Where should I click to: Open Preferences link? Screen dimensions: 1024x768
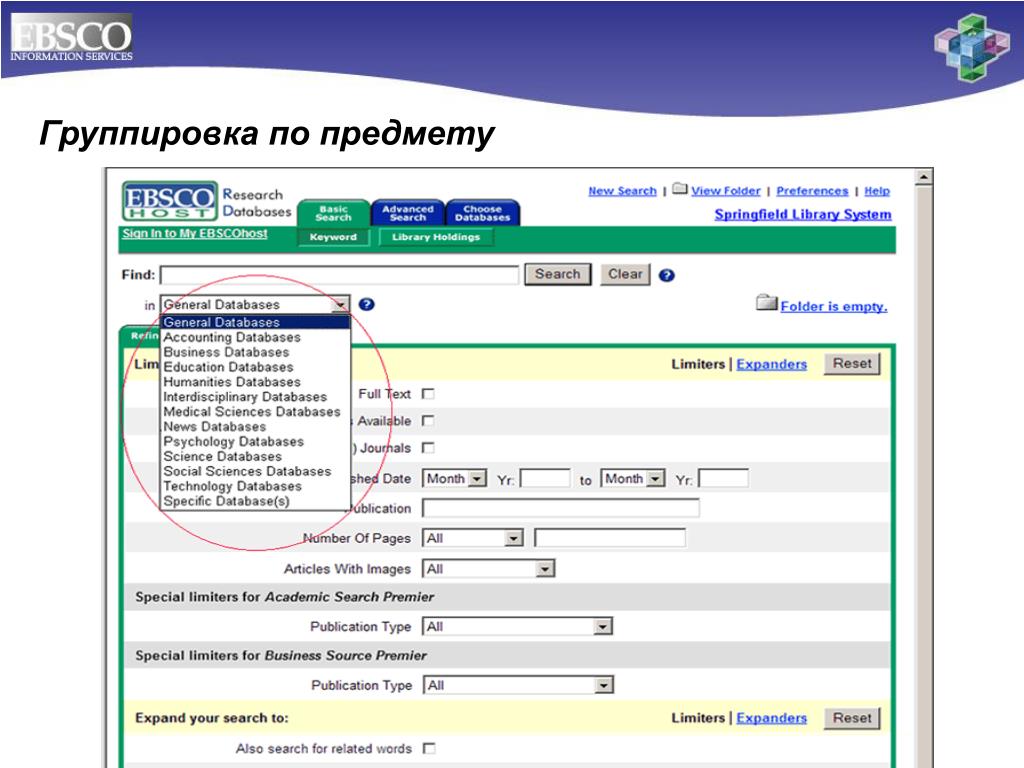click(x=812, y=191)
